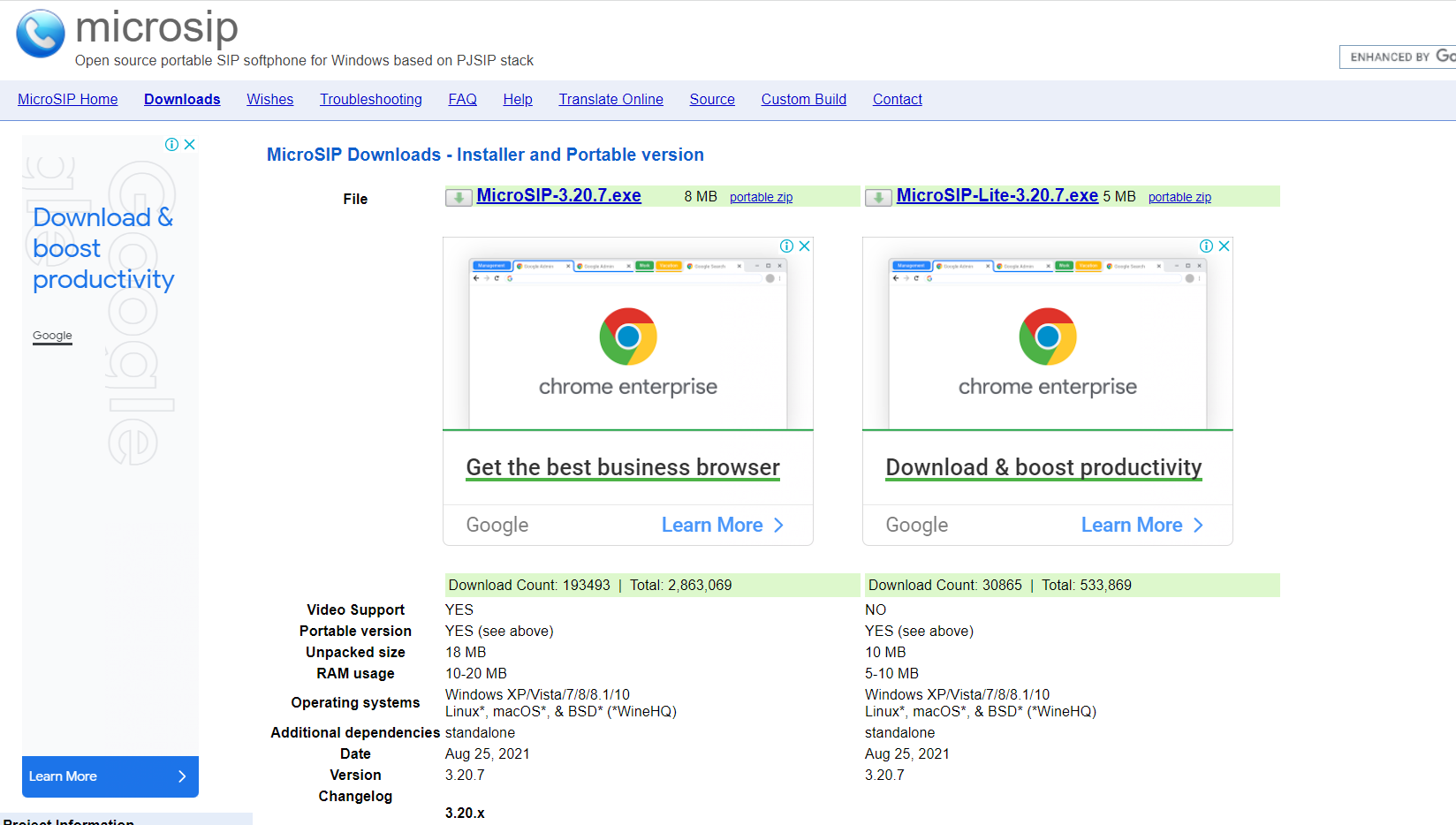This screenshot has height=825, width=1456.
Task: Click 'Operating systems' row label
Action: click(355, 702)
